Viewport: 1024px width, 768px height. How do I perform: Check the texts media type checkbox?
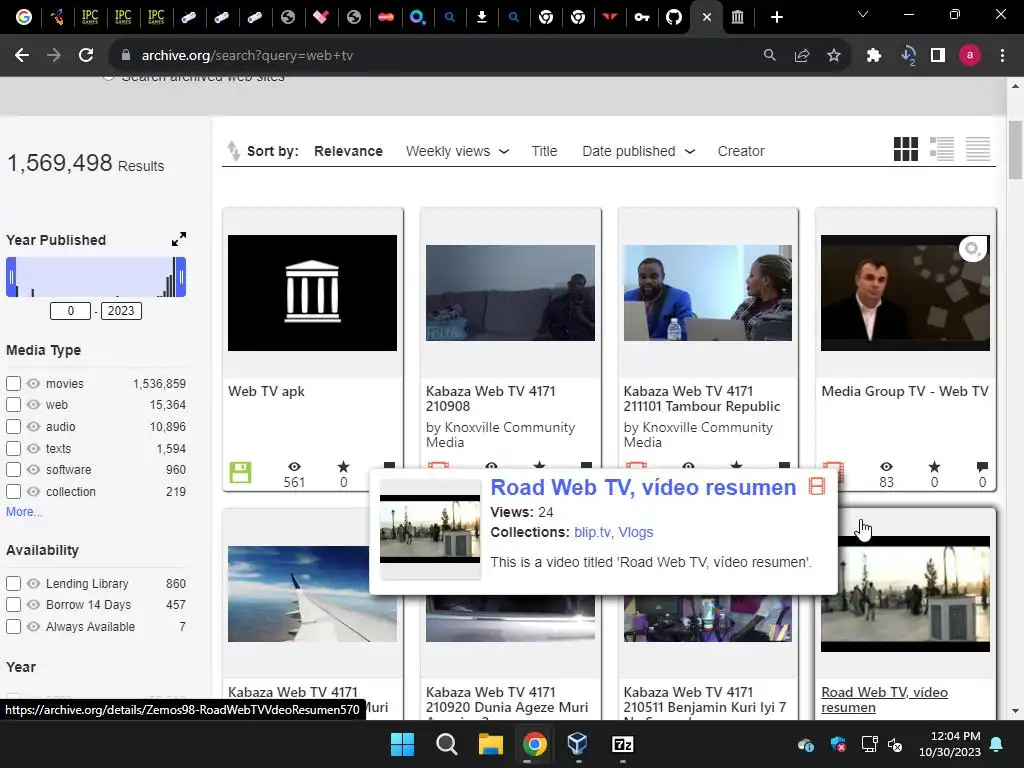pos(13,449)
